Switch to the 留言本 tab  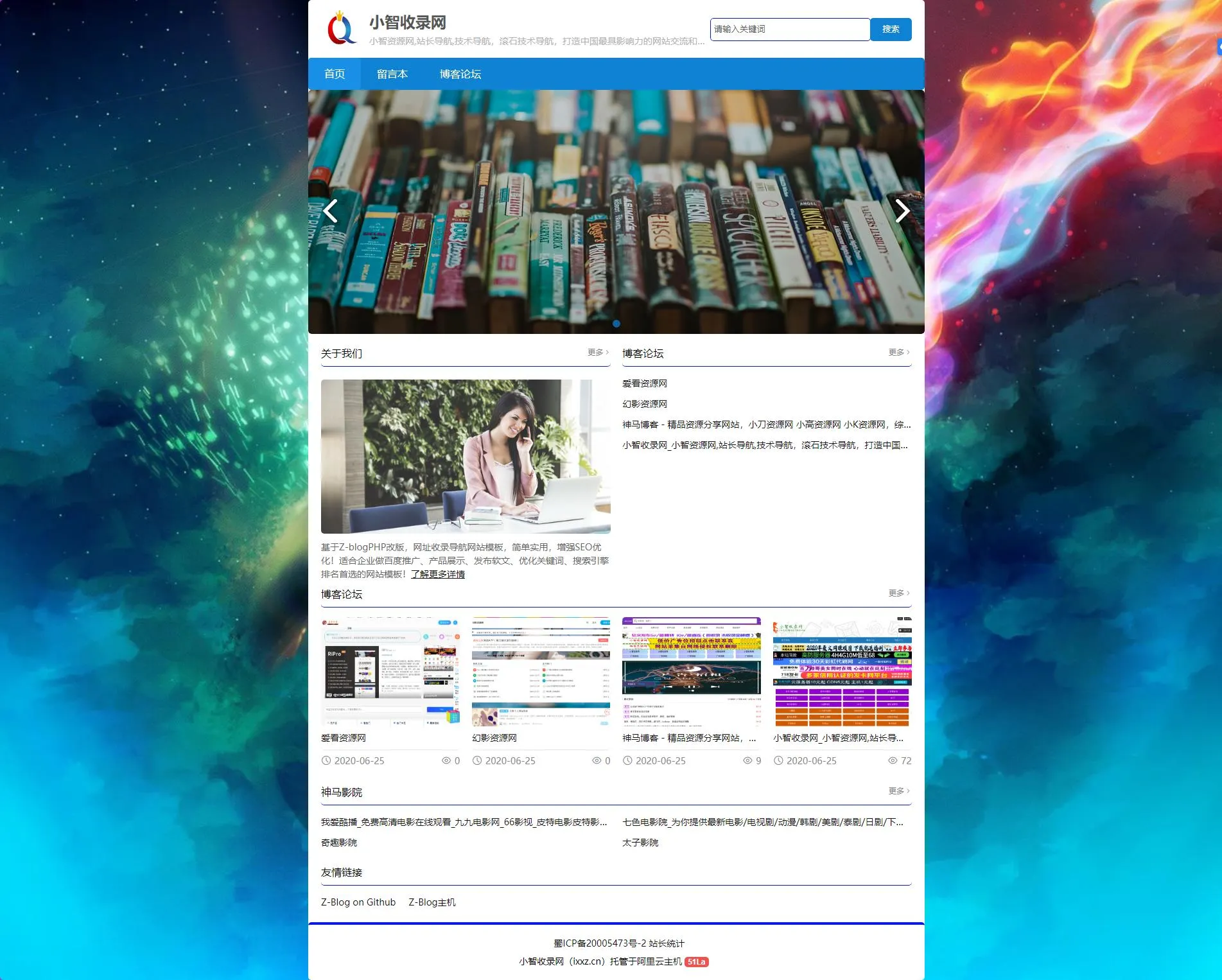(x=392, y=74)
